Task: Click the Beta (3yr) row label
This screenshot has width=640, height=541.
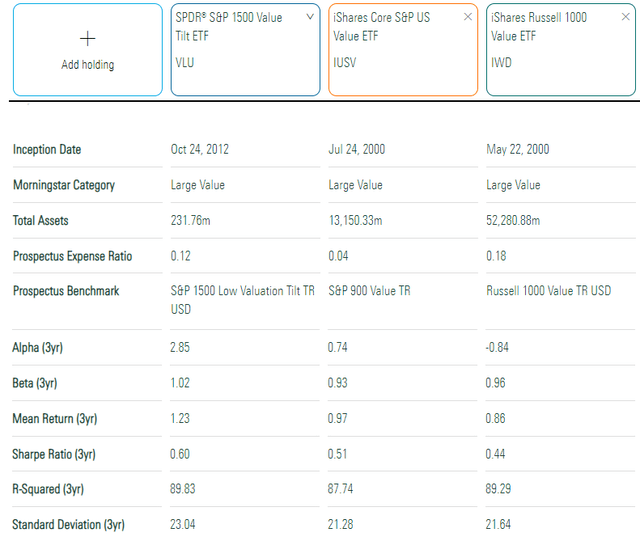Action: pos(35,383)
